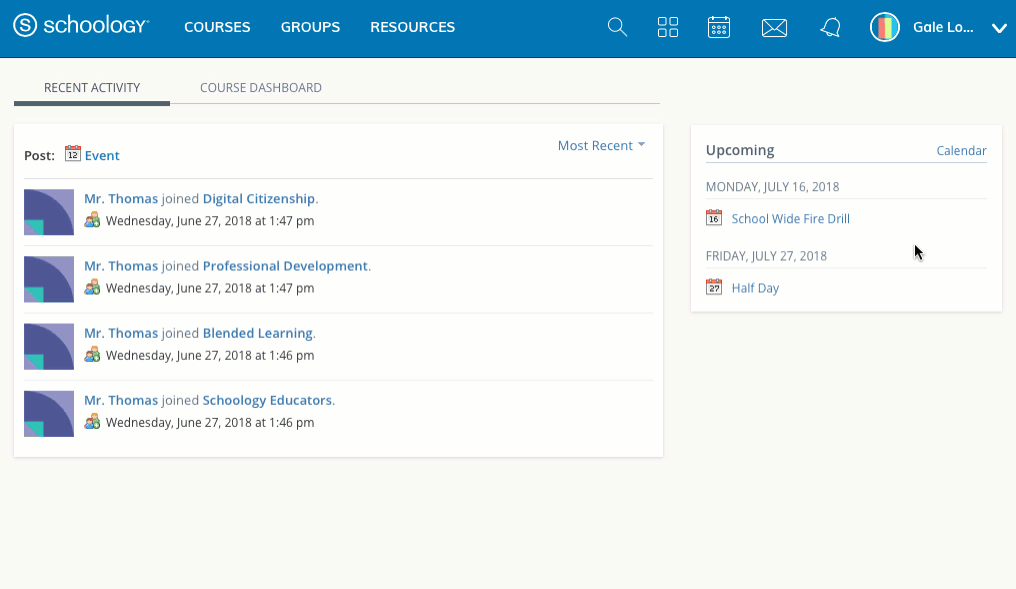
Task: Open the messages envelope icon
Action: pyautogui.click(x=774, y=28)
